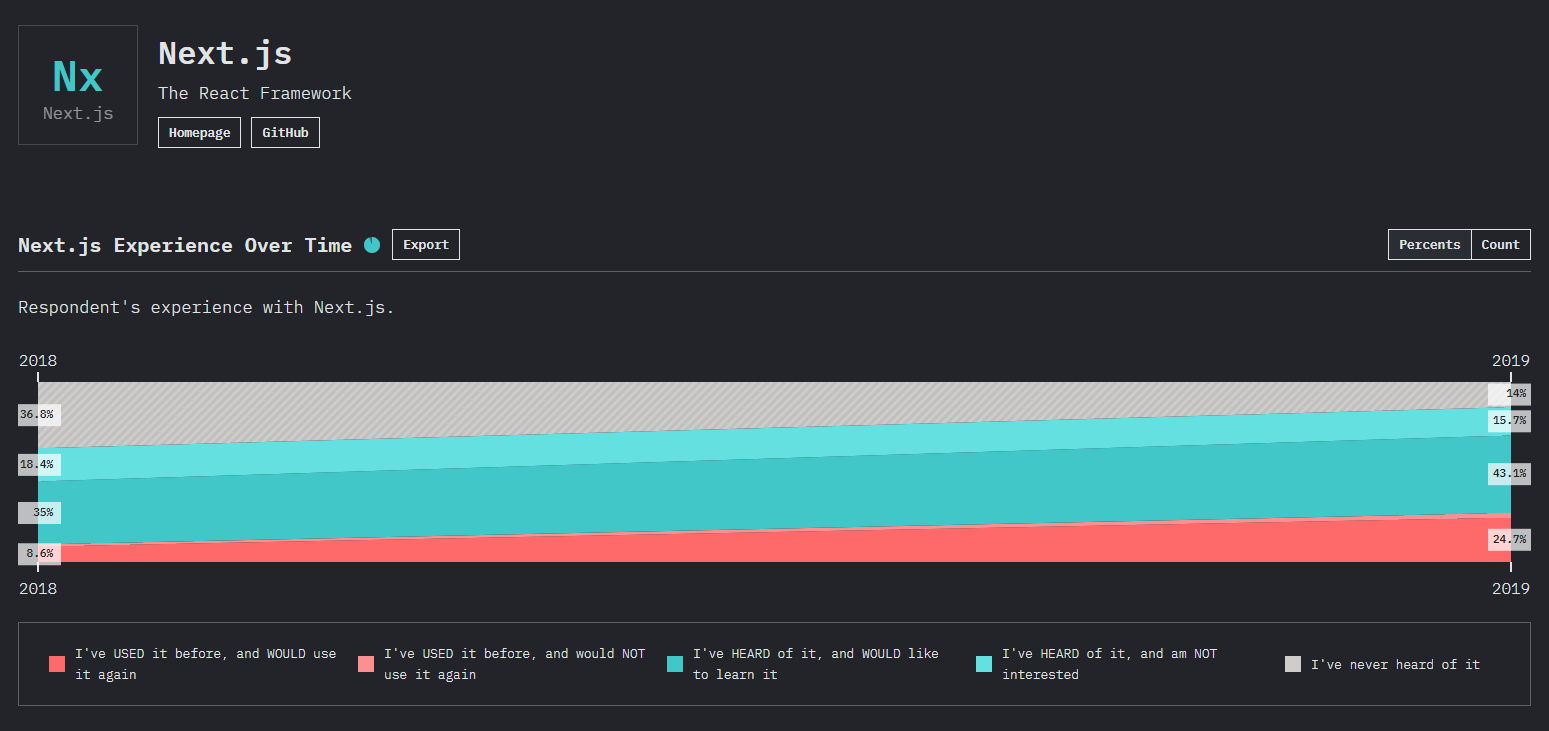Click the pink 'would NOT use it again' legend swatch
Screen dimensions: 1549x731
pyautogui.click(x=366, y=664)
